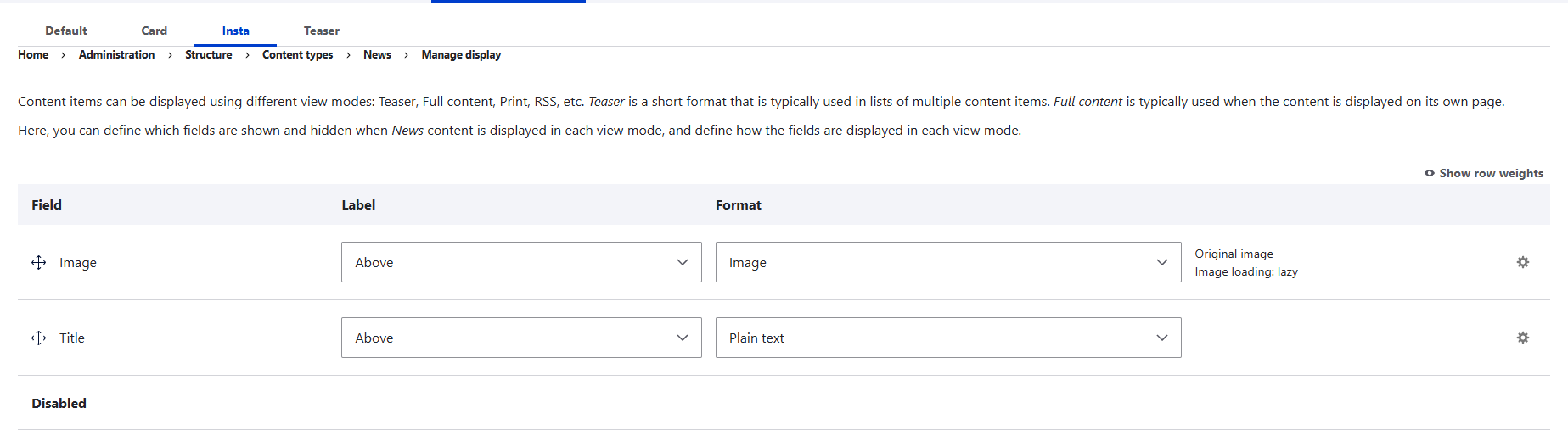Open News breadcrumb link
This screenshot has width=1568, height=447.
pos(377,54)
